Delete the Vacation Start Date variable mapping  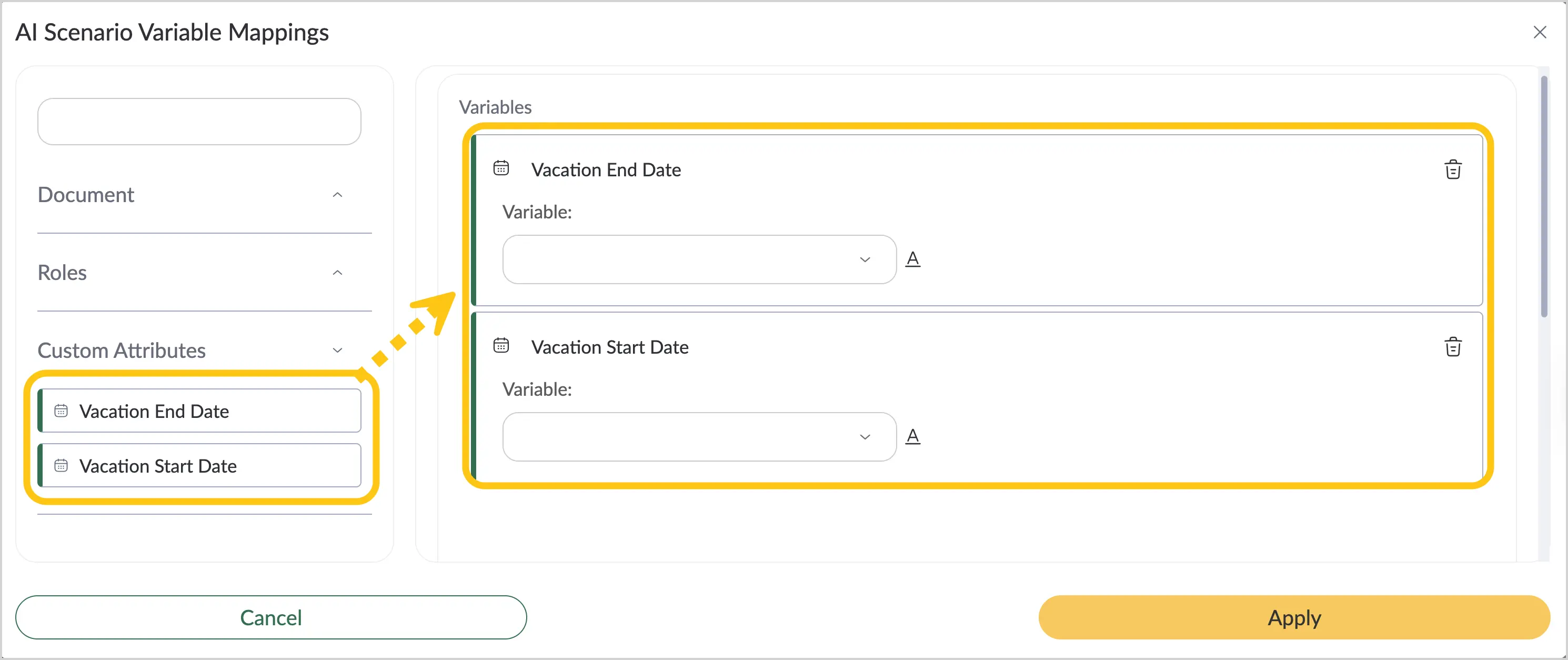[x=1453, y=346]
